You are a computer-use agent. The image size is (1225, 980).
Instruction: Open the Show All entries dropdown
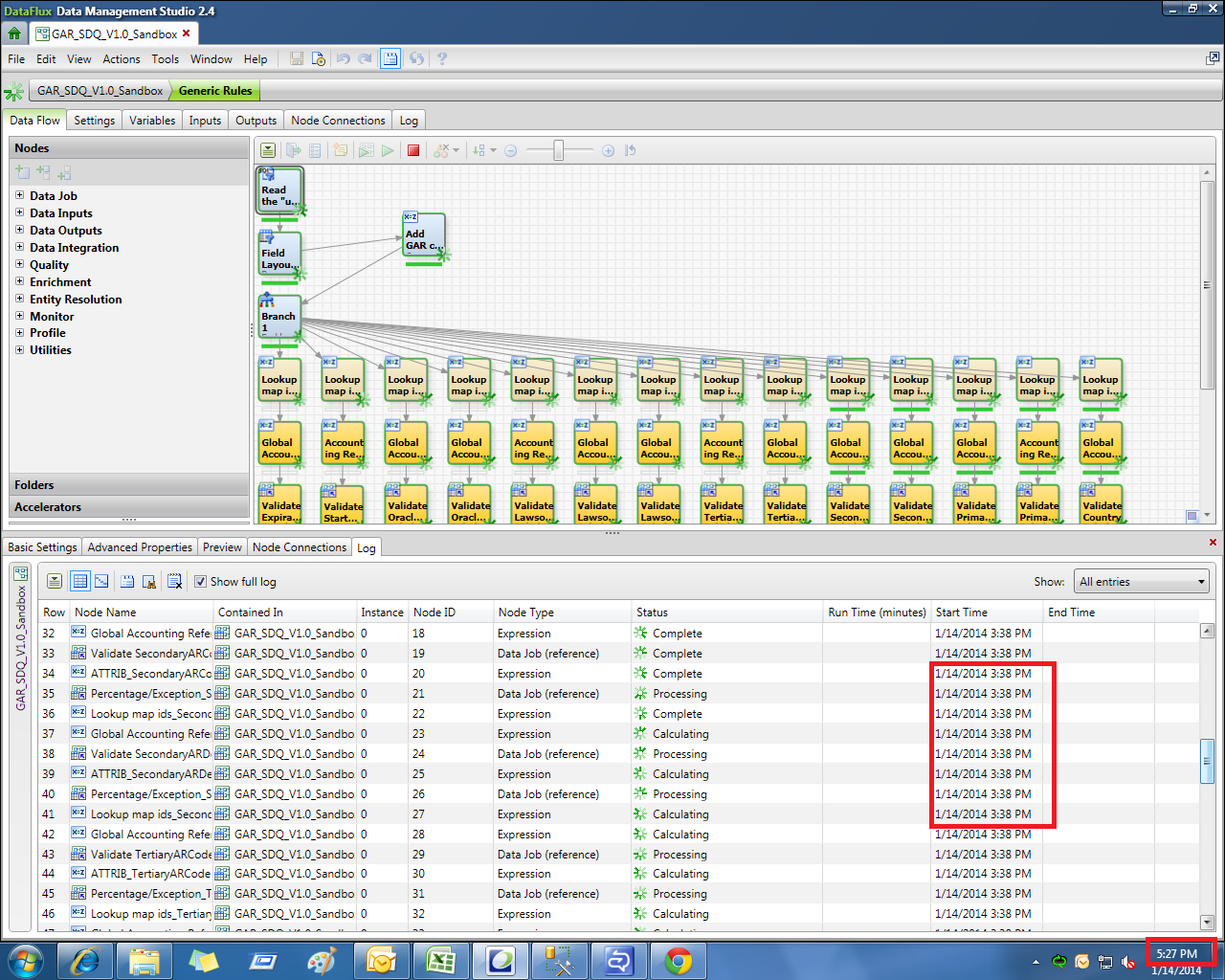(x=1142, y=582)
